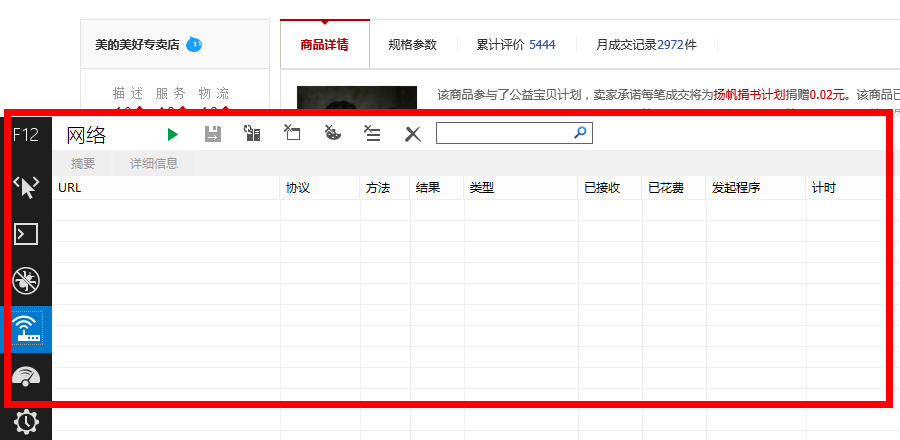900x440 pixels.
Task: Open the UI Responsiveness gauge tool
Action: (x=26, y=376)
